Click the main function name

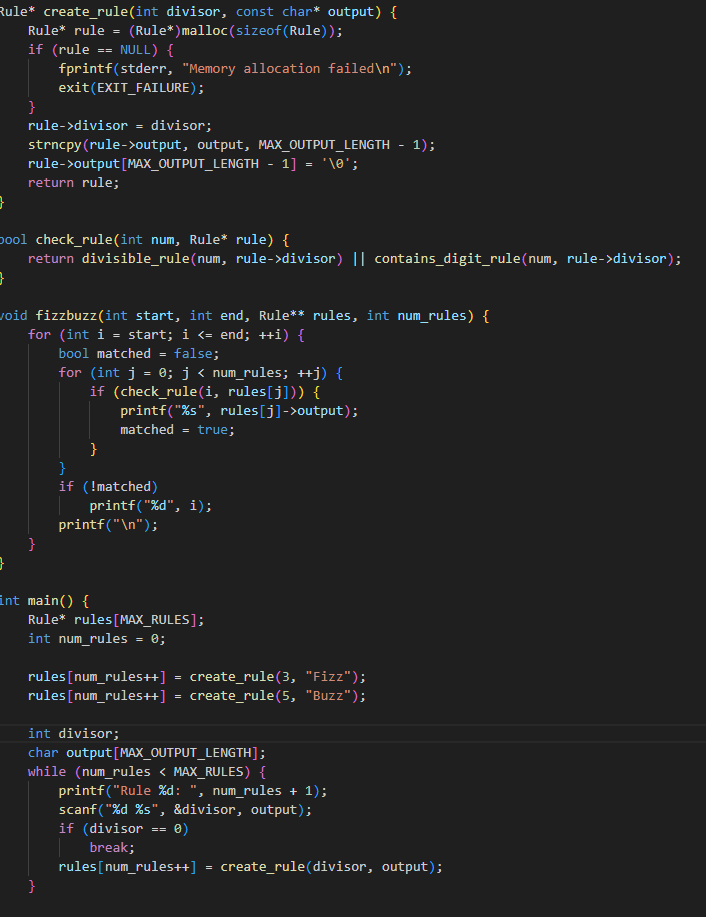[x=43, y=601]
